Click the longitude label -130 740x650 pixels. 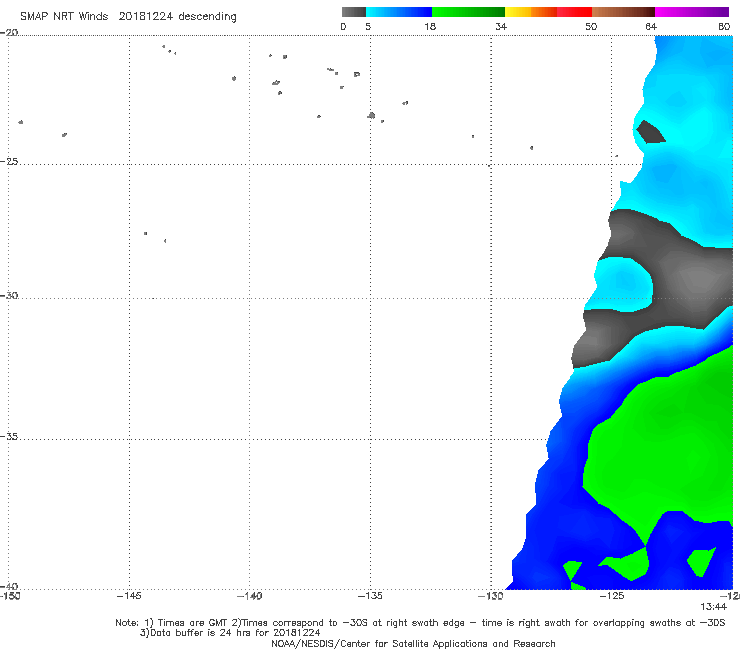point(491,596)
